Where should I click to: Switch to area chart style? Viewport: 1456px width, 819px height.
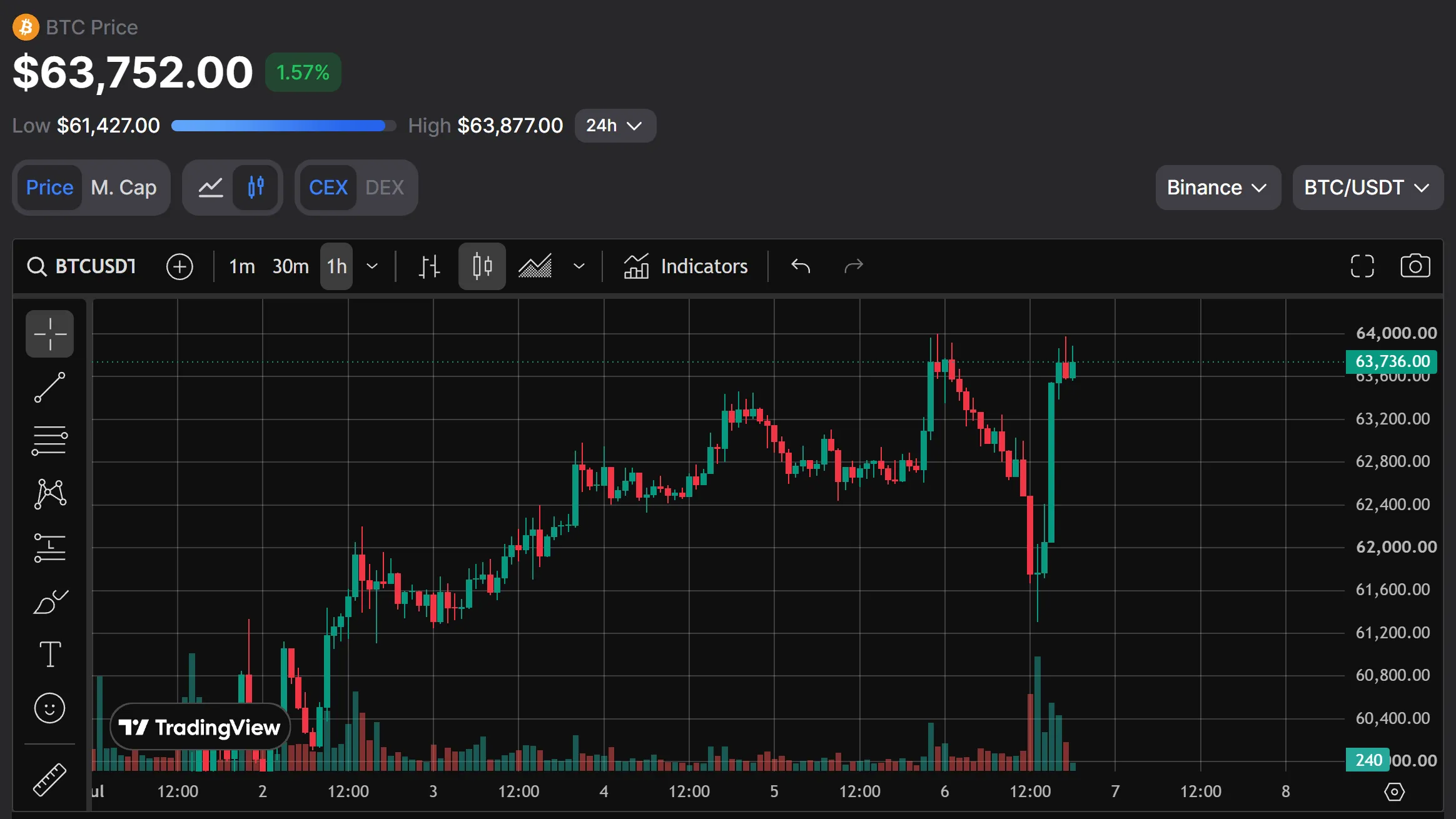tap(535, 266)
